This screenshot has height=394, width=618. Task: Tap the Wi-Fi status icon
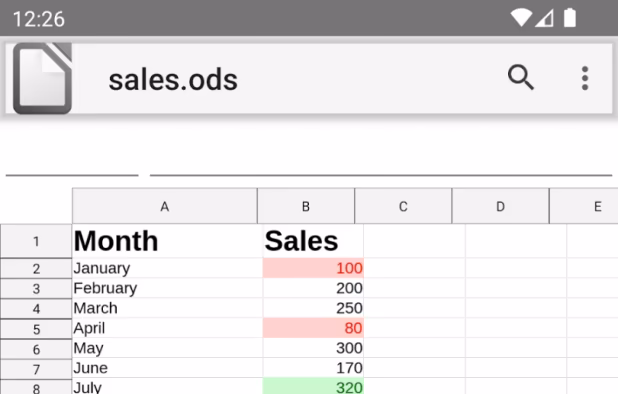click(x=521, y=18)
